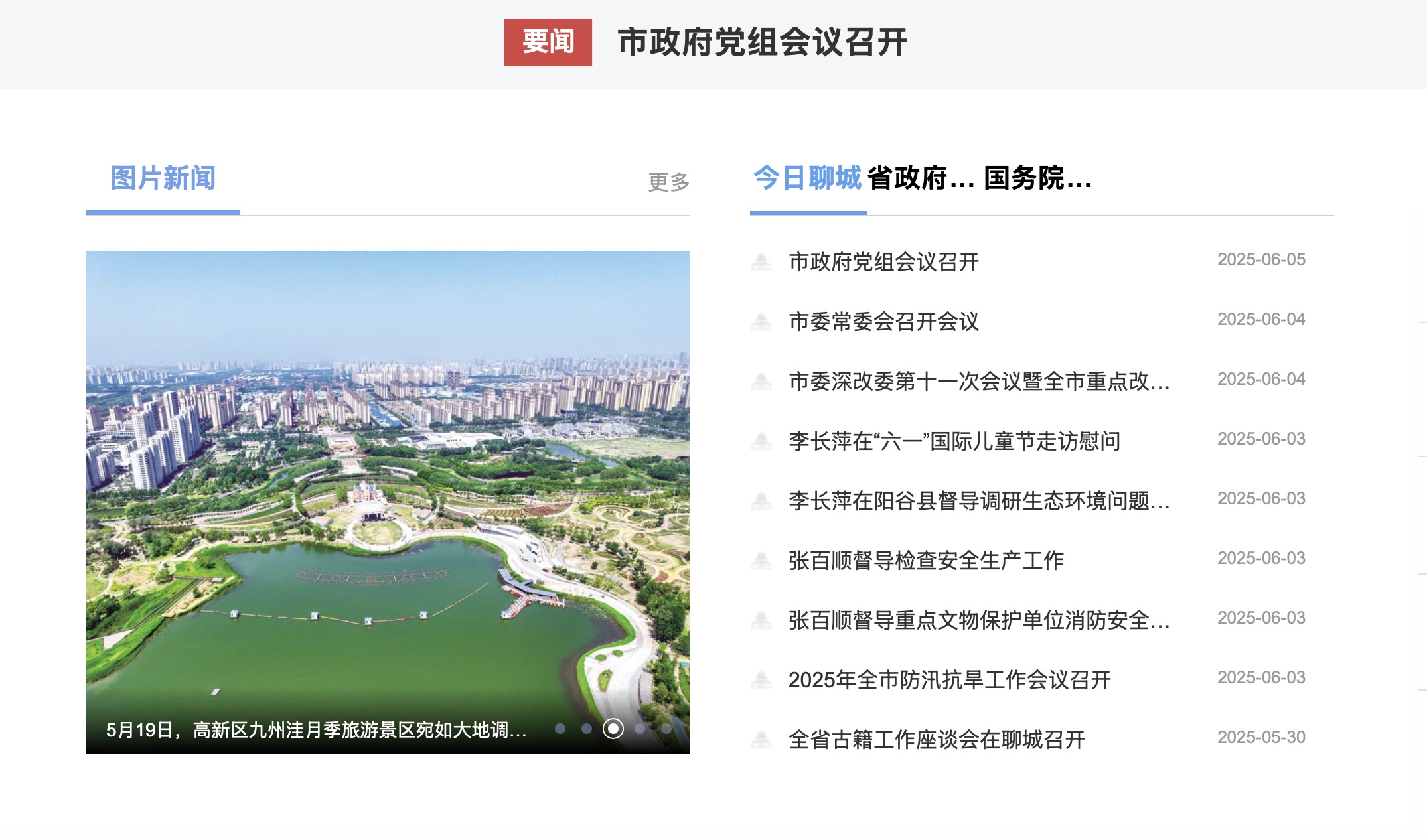Click bullet icon beside 全省古籍工作座谈会
Screen dimensions: 1427x840
(761, 740)
